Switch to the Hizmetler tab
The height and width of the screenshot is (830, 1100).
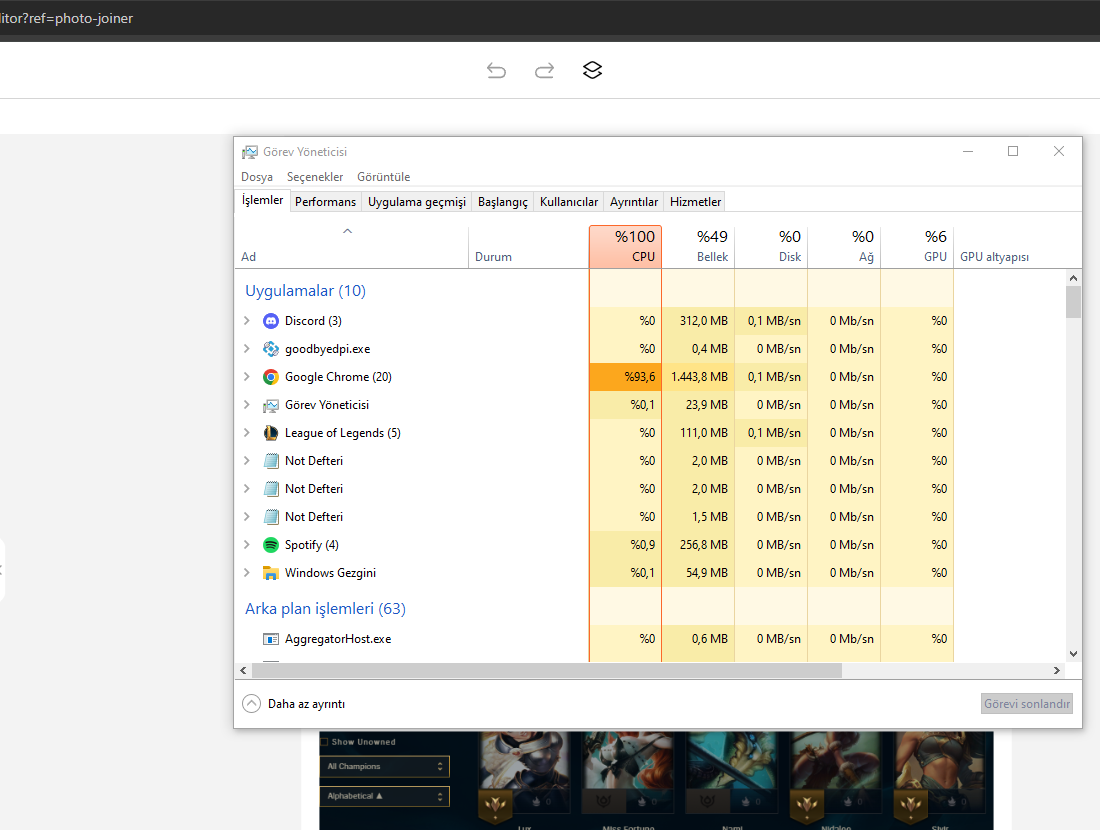pos(695,202)
